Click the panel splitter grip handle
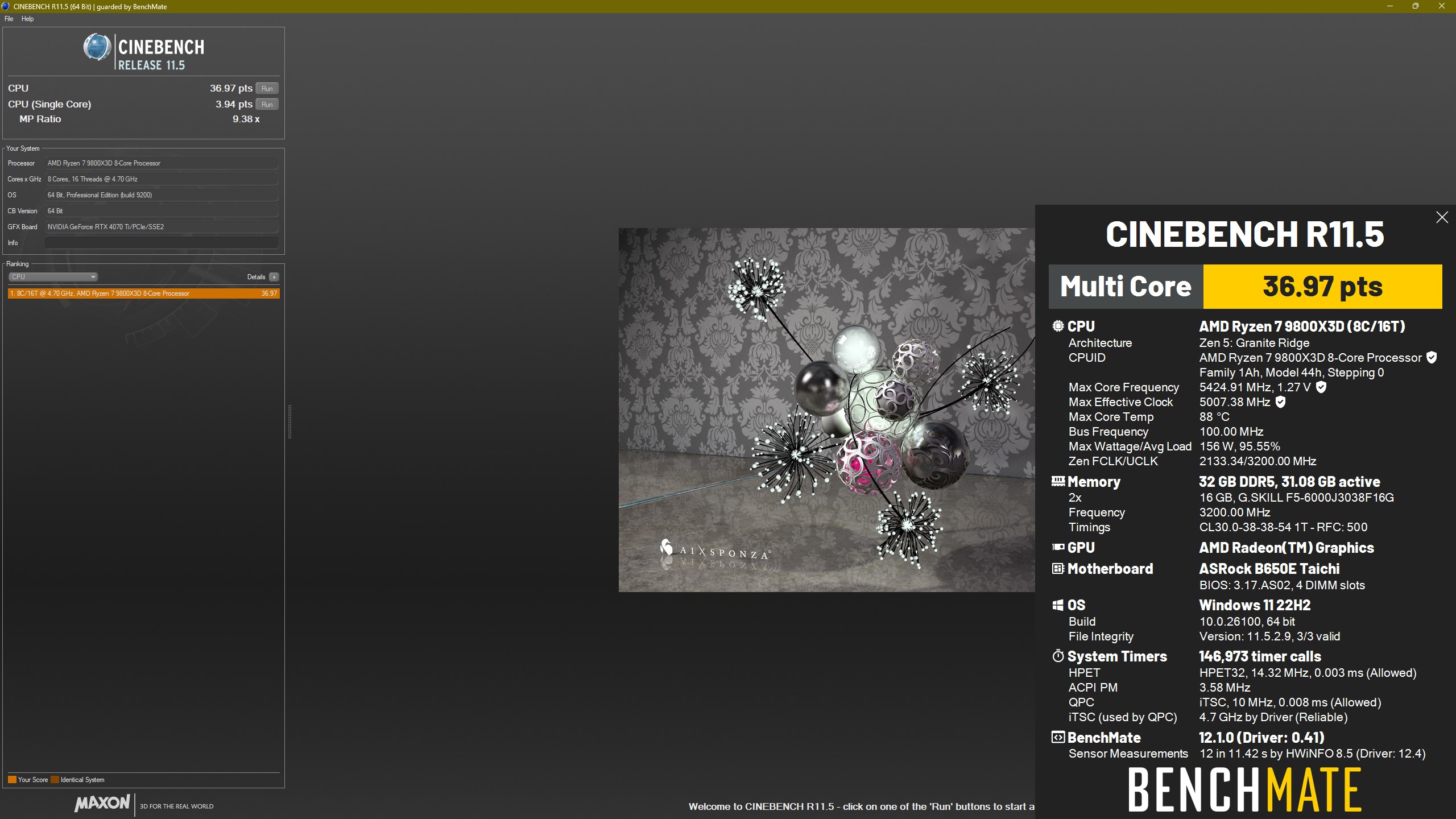Screen dimensions: 1456x819 289,421
